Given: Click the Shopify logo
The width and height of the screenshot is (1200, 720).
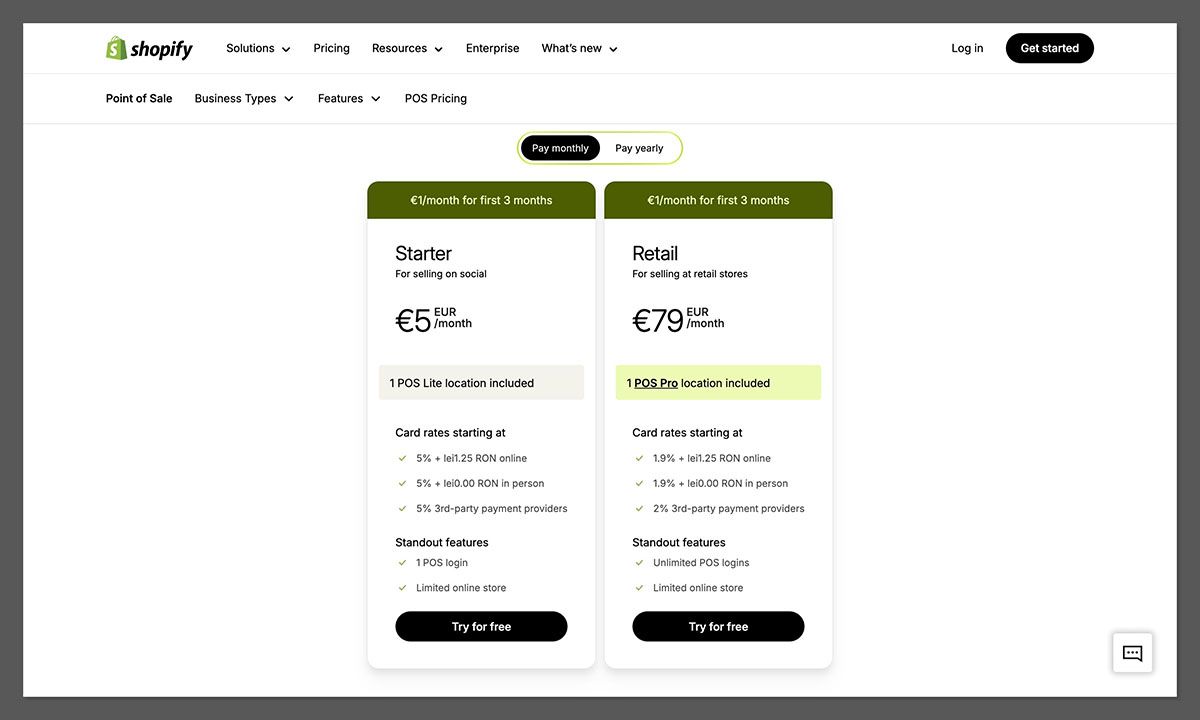Looking at the screenshot, I should click(x=149, y=47).
